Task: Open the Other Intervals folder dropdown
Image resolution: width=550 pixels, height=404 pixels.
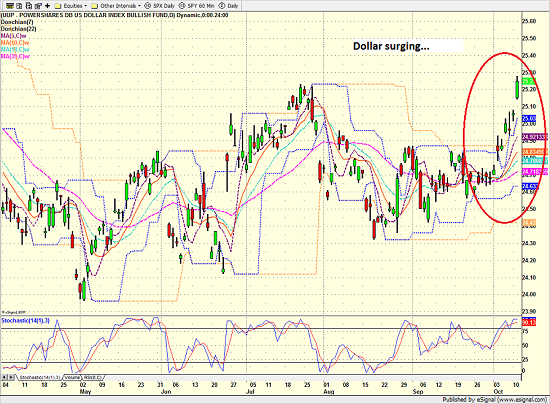Action: click(x=140, y=6)
